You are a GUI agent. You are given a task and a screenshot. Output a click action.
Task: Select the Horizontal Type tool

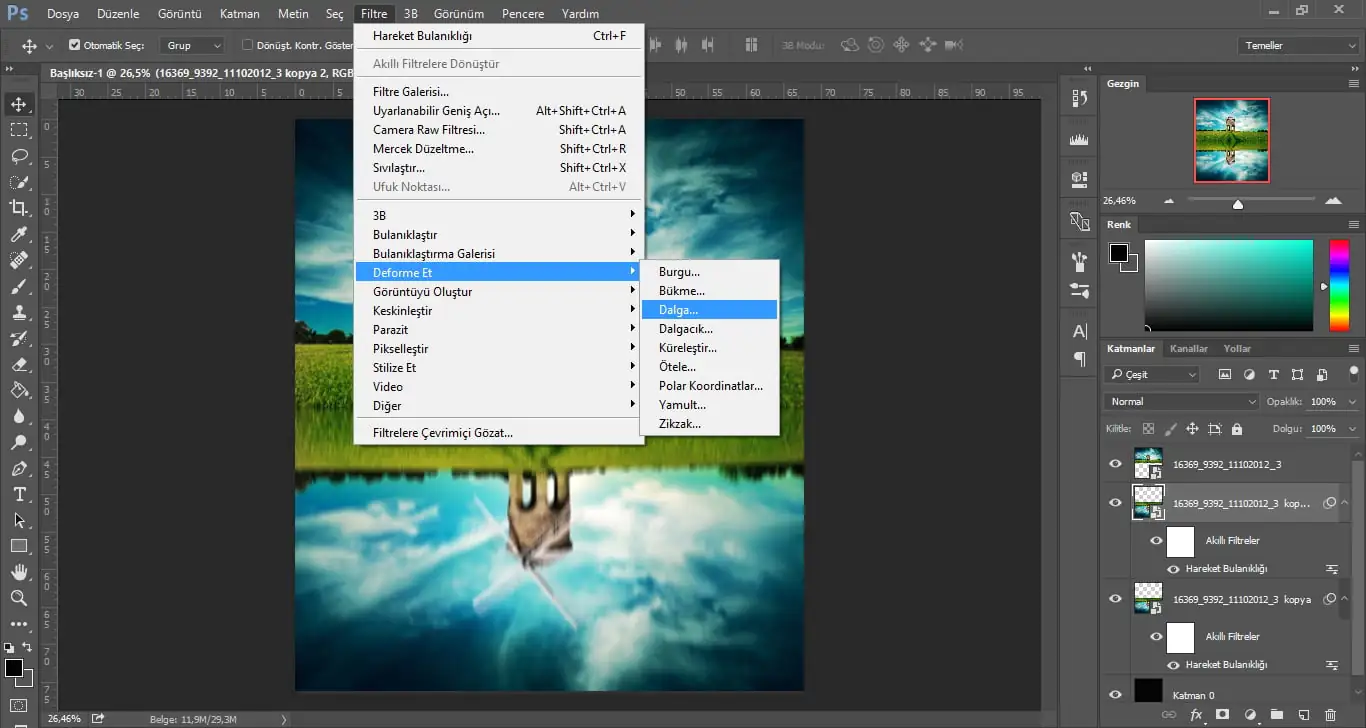point(19,494)
